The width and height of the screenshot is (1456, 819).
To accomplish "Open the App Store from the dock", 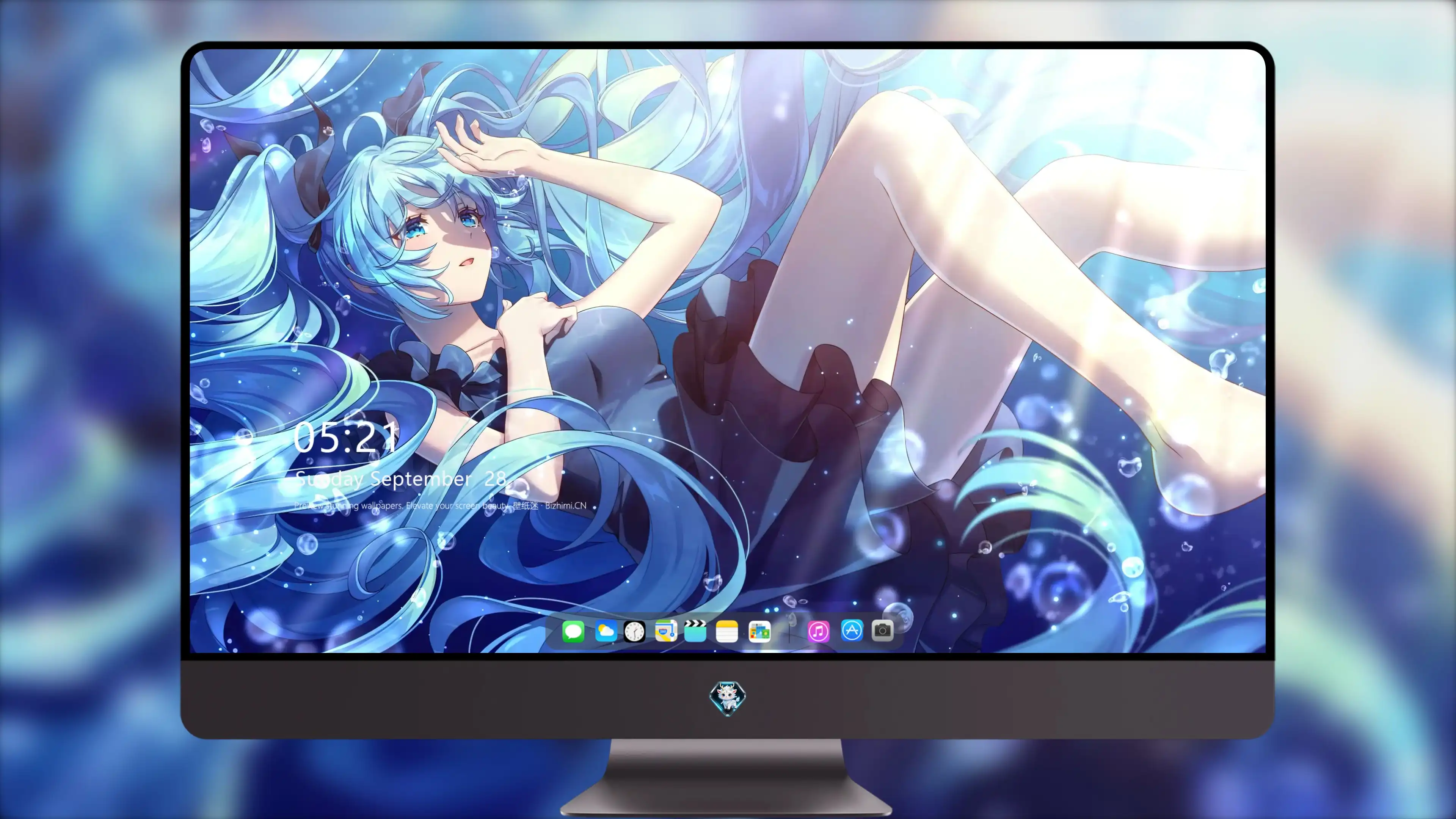I will pos(852,630).
